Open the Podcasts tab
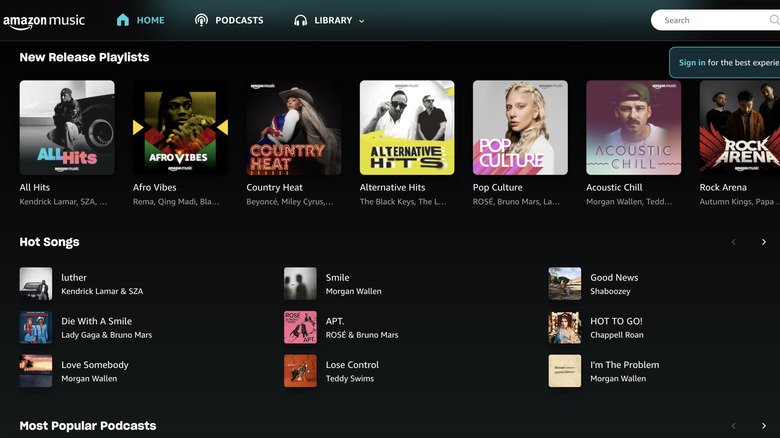 click(x=239, y=20)
